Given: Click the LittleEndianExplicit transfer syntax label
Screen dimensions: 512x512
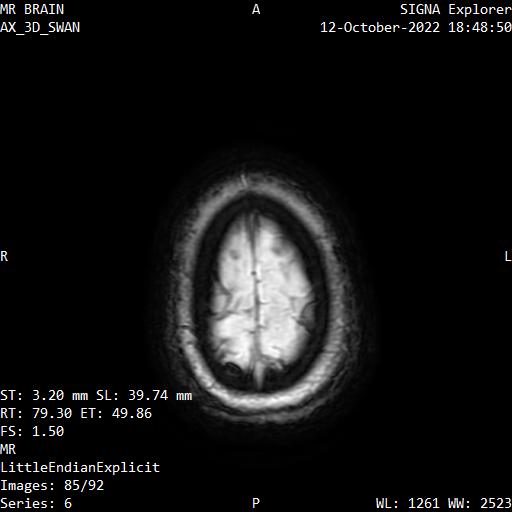Looking at the screenshot, I should point(80,467).
